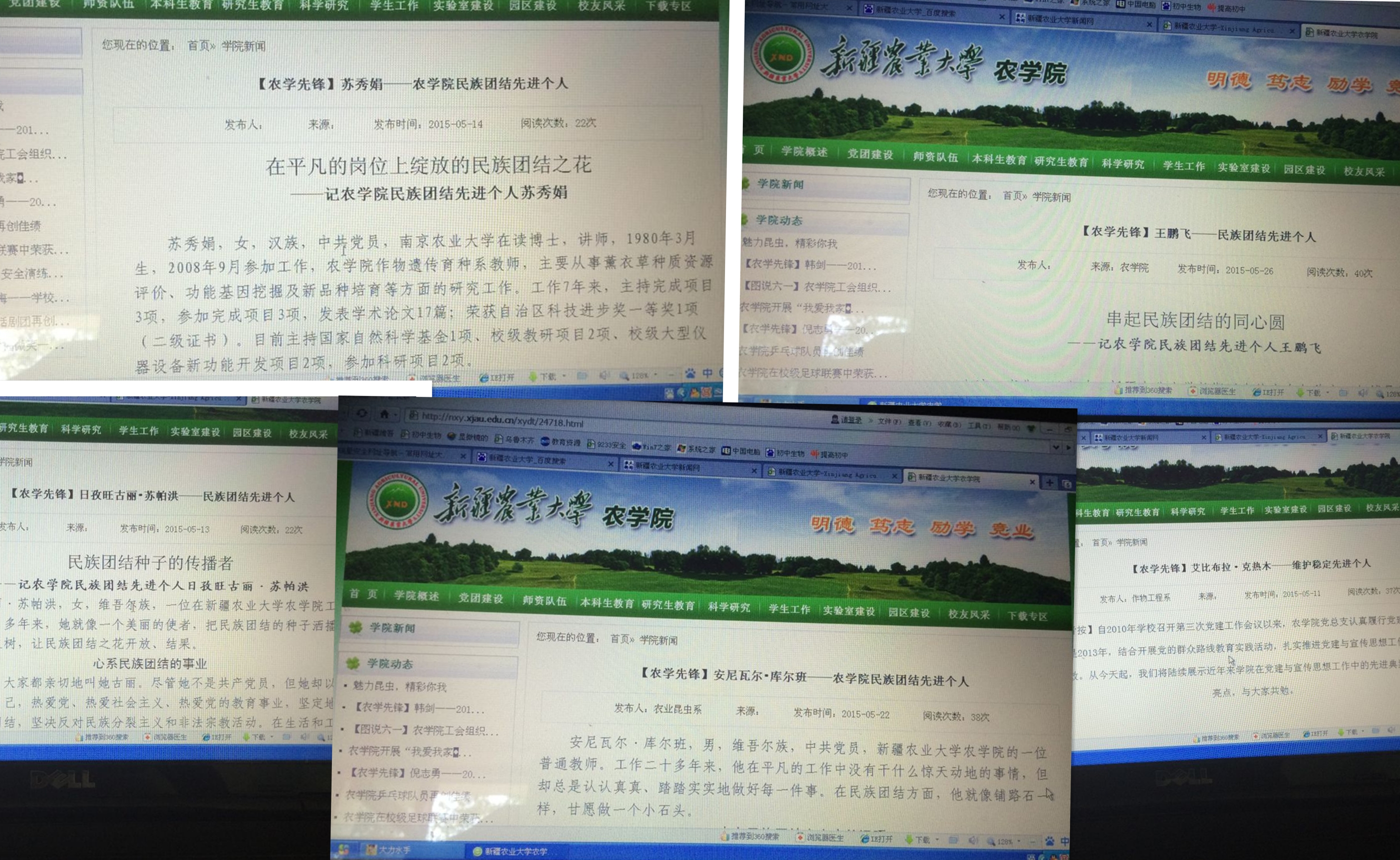Close the 新疆农业大学_百度搜索 tab in the 安尼瓦尔 browser
The image size is (1400, 860).
pyautogui.click(x=610, y=464)
